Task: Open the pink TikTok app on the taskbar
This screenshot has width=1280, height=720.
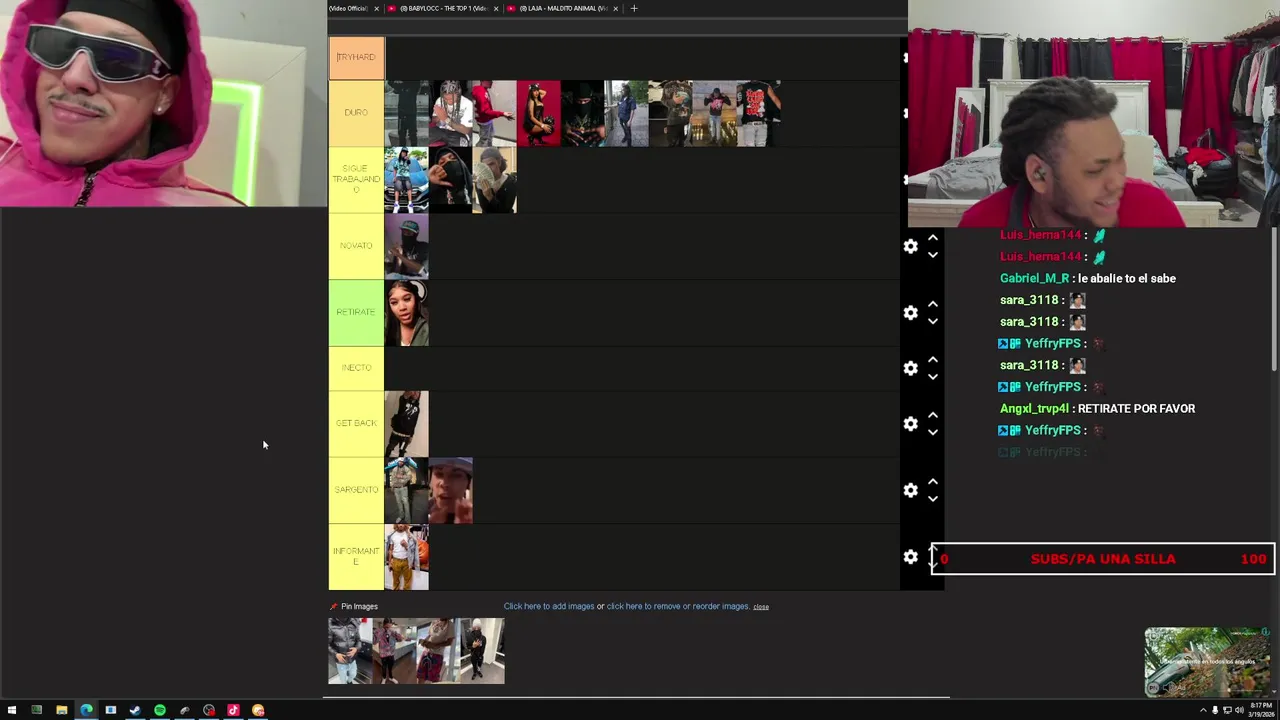Action: 233,710
